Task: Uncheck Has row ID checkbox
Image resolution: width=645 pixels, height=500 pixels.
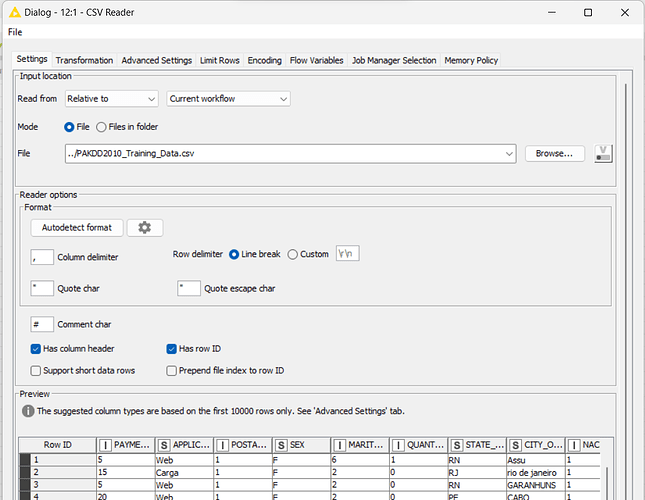Action: (172, 349)
